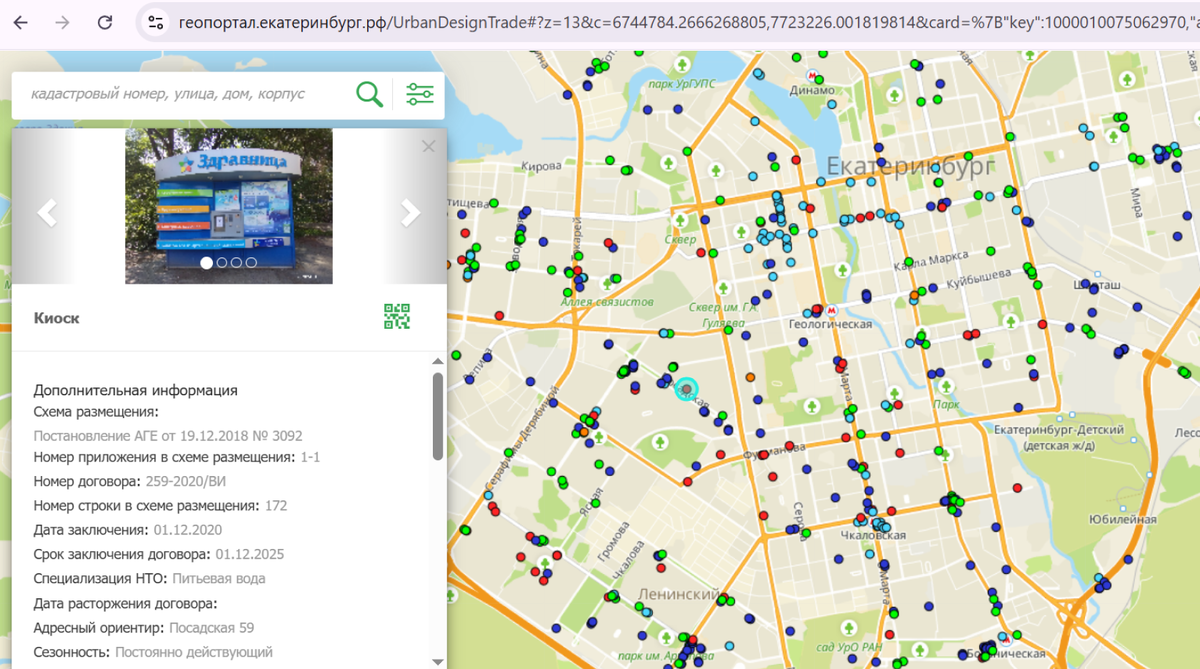Click seasonality value Постоянно действующий

click(x=194, y=652)
